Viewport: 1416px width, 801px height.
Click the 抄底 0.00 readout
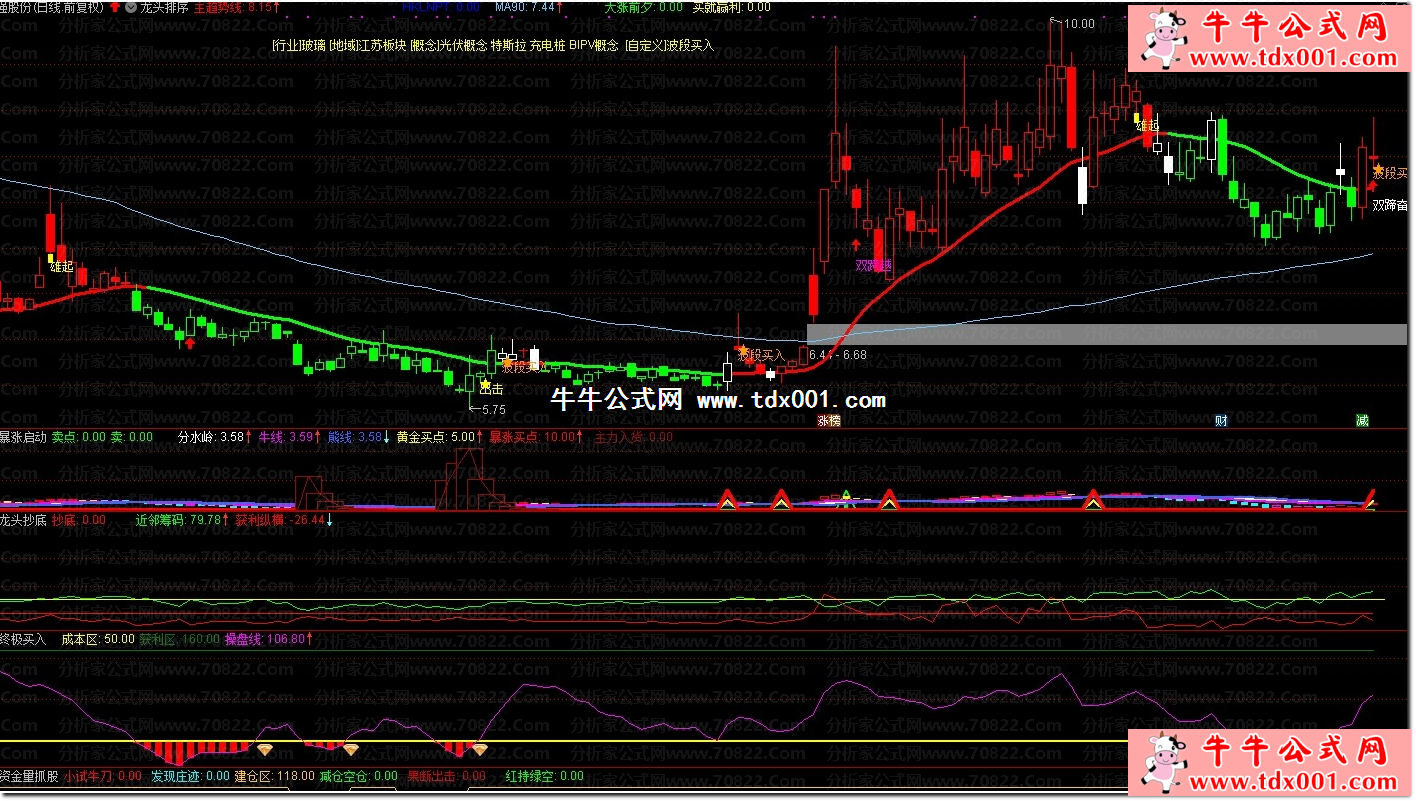(x=79, y=520)
